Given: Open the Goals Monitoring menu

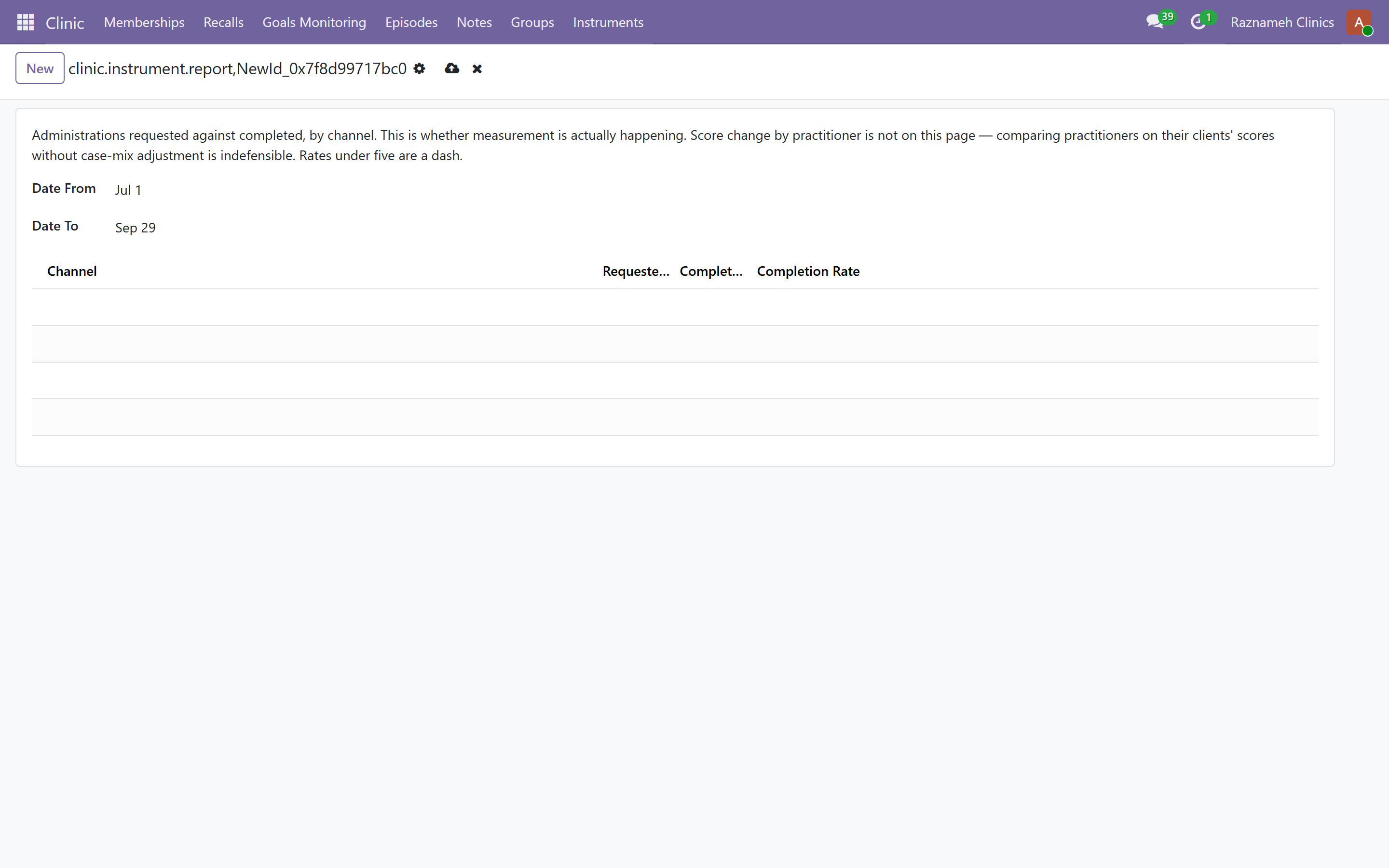Looking at the screenshot, I should point(314,22).
